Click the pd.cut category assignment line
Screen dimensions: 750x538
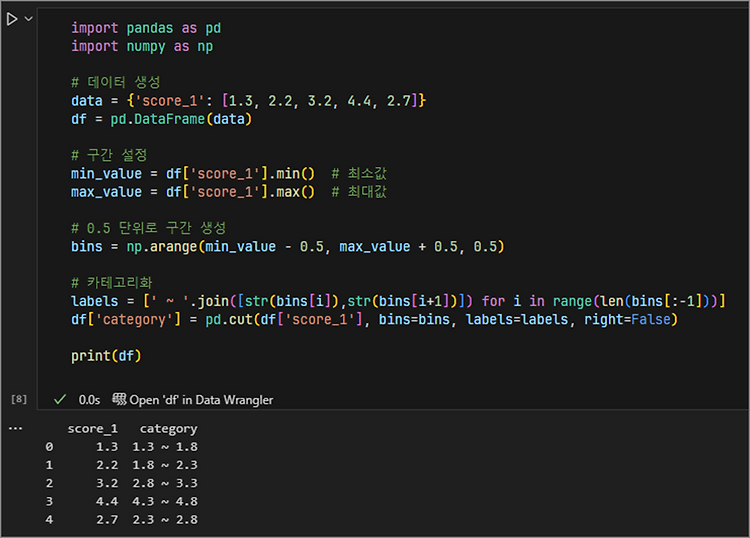(374, 319)
